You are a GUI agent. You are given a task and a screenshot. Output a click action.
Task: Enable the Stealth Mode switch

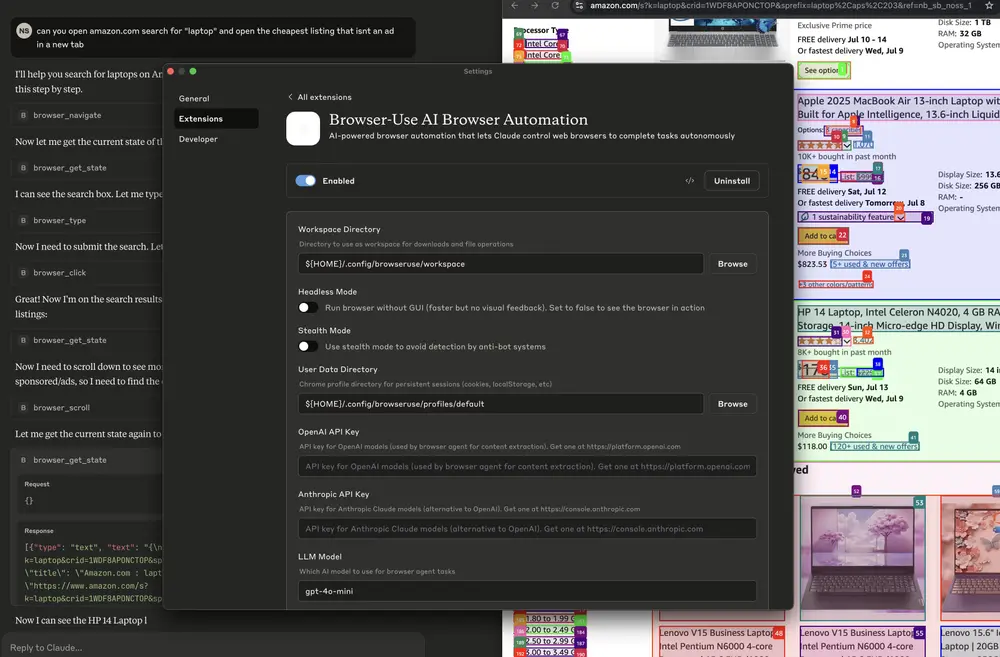308,347
